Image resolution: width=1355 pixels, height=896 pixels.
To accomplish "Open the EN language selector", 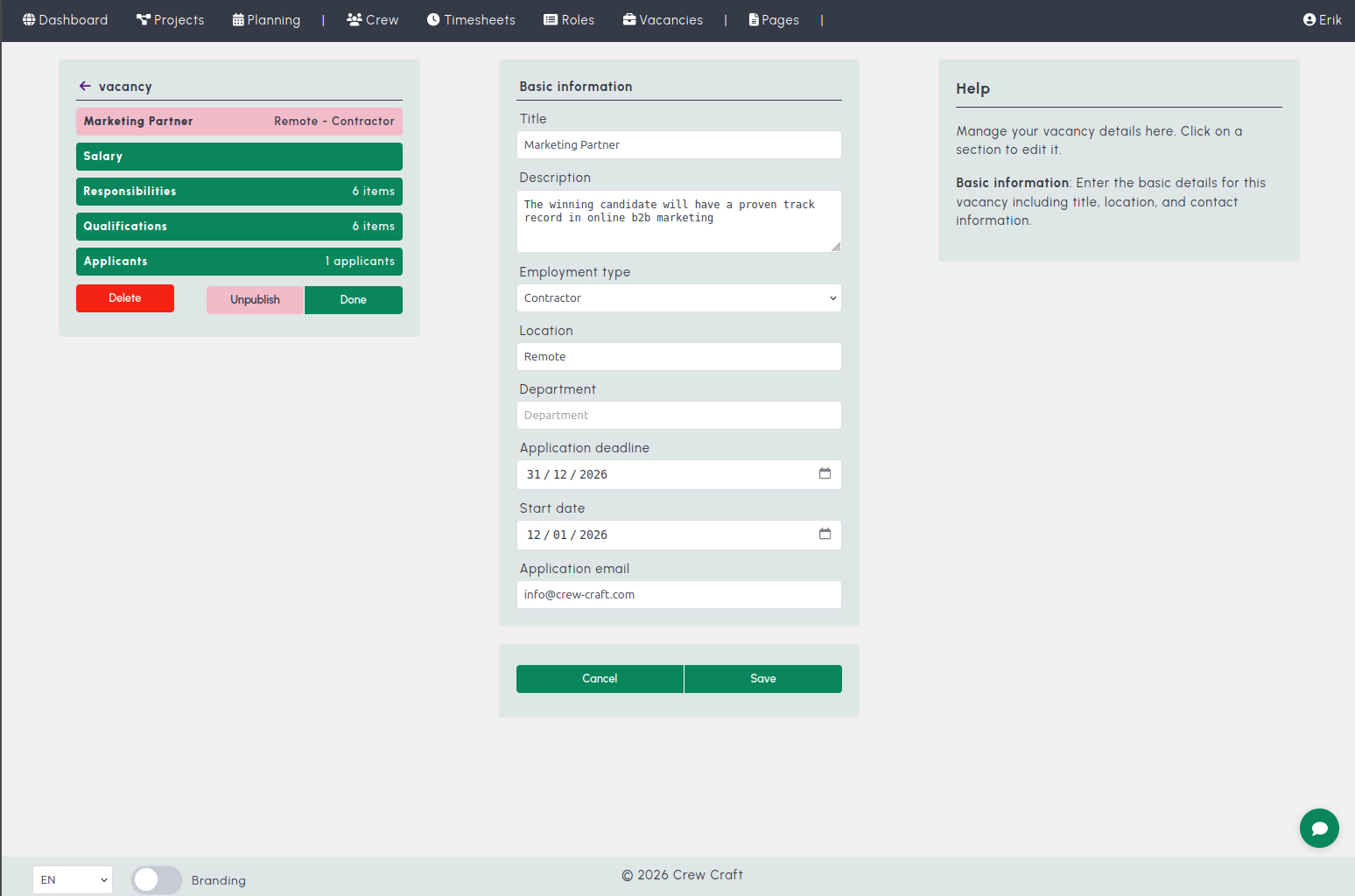I will click(73, 879).
